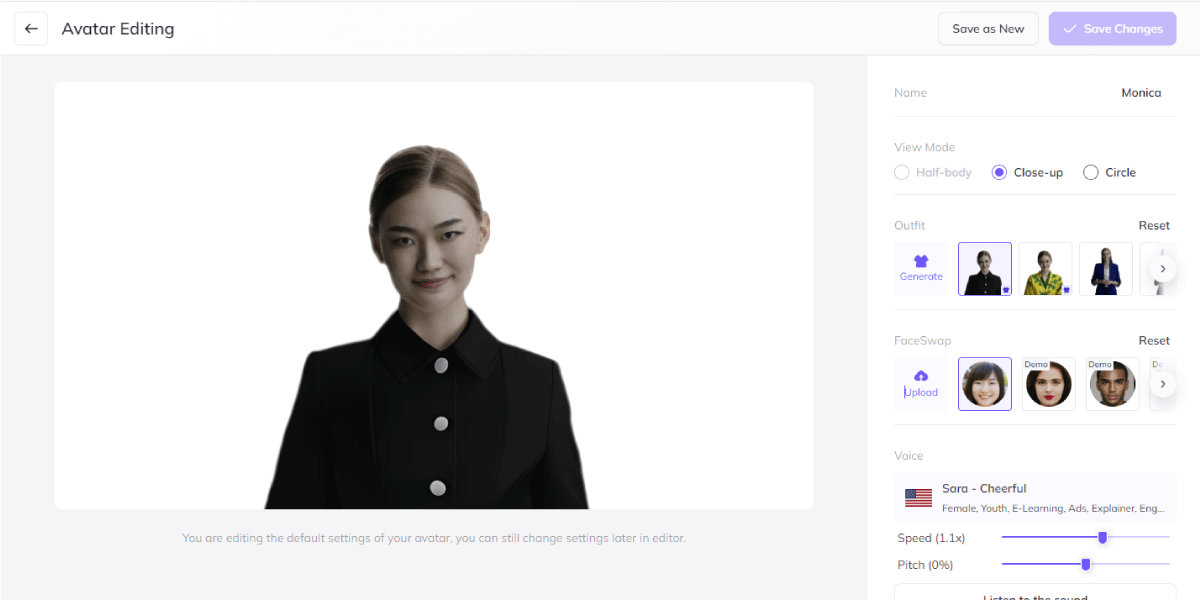This screenshot has height=600, width=1200.
Task: Click the avatar preview image
Action: pyautogui.click(x=433, y=296)
